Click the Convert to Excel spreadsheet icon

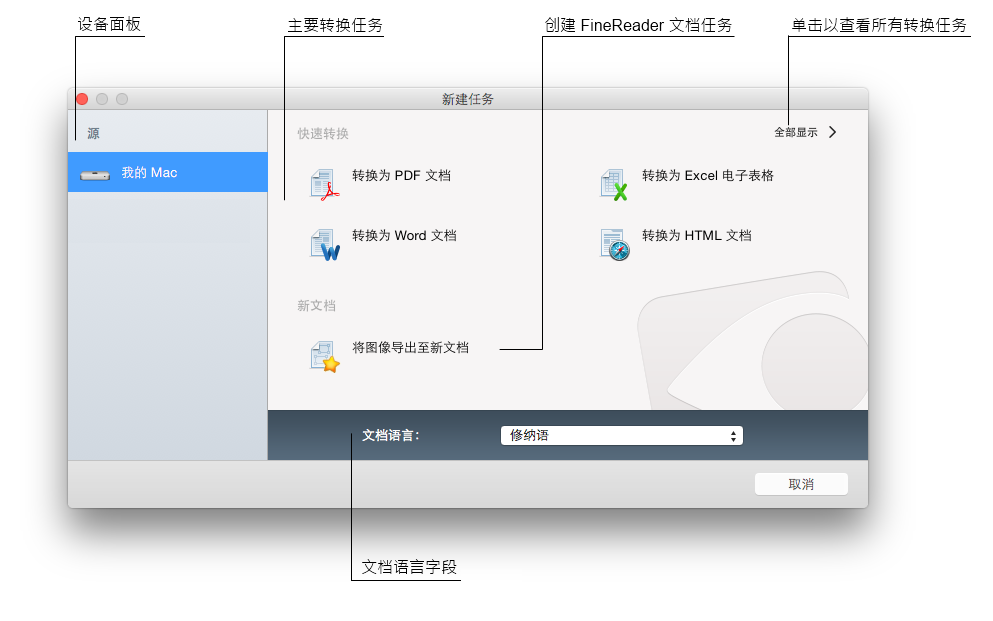pos(614,185)
